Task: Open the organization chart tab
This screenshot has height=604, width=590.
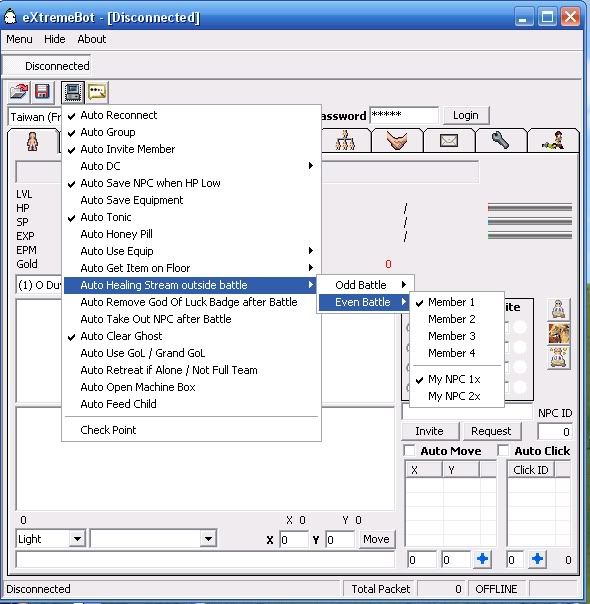Action: click(345, 141)
